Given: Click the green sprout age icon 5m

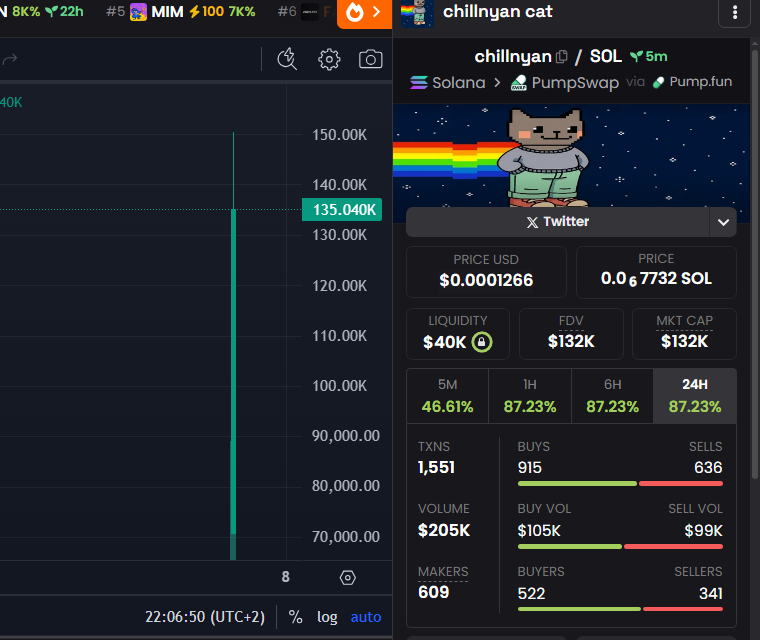Looking at the screenshot, I should point(636,57).
